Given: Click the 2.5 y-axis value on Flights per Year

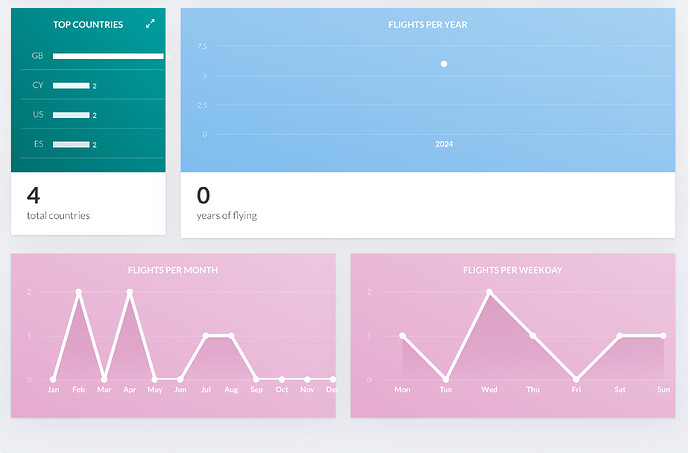Looking at the screenshot, I should [x=202, y=105].
